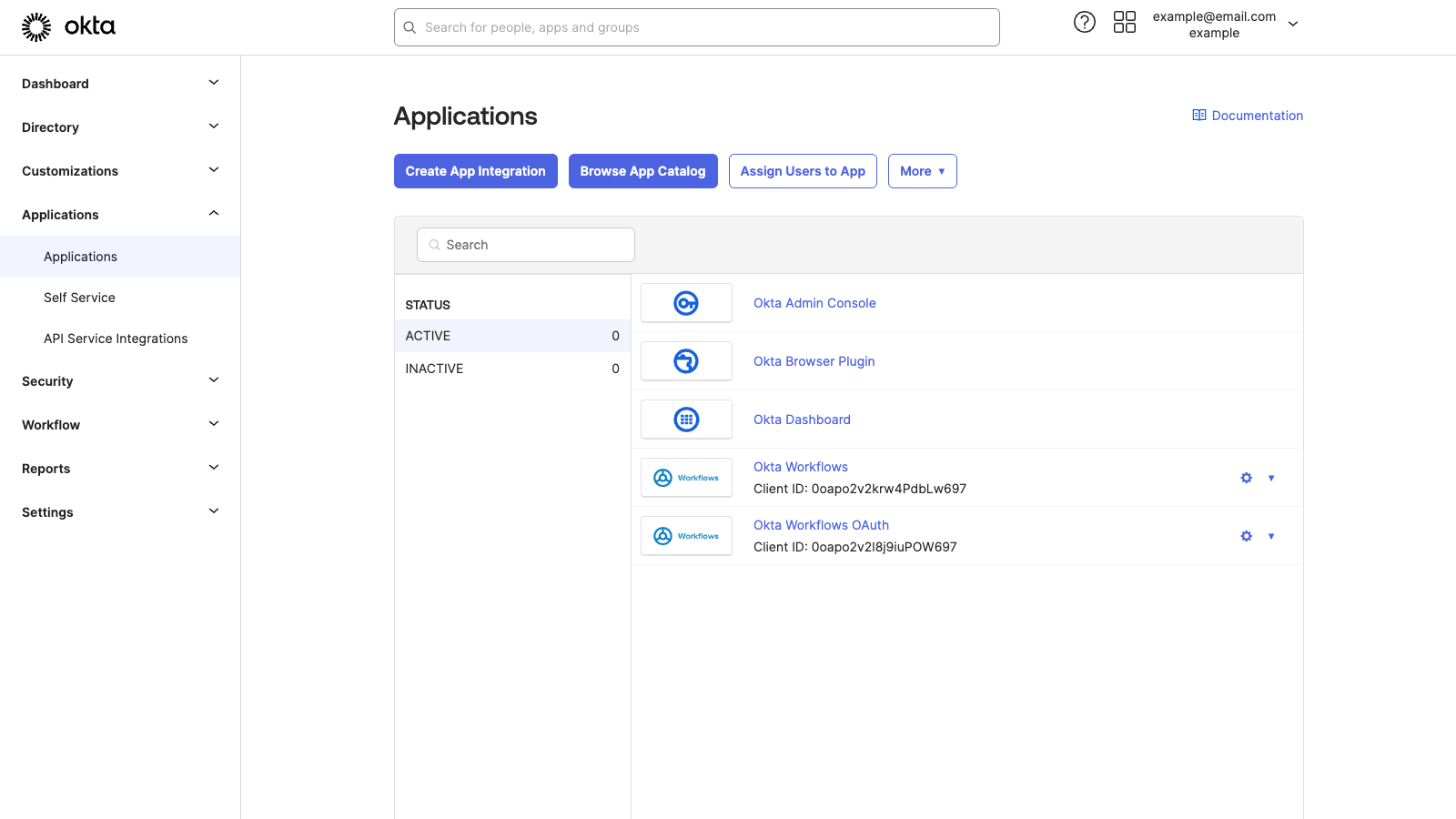Click the Okta Browser Plugin app icon
1456x819 pixels.
coord(686,360)
